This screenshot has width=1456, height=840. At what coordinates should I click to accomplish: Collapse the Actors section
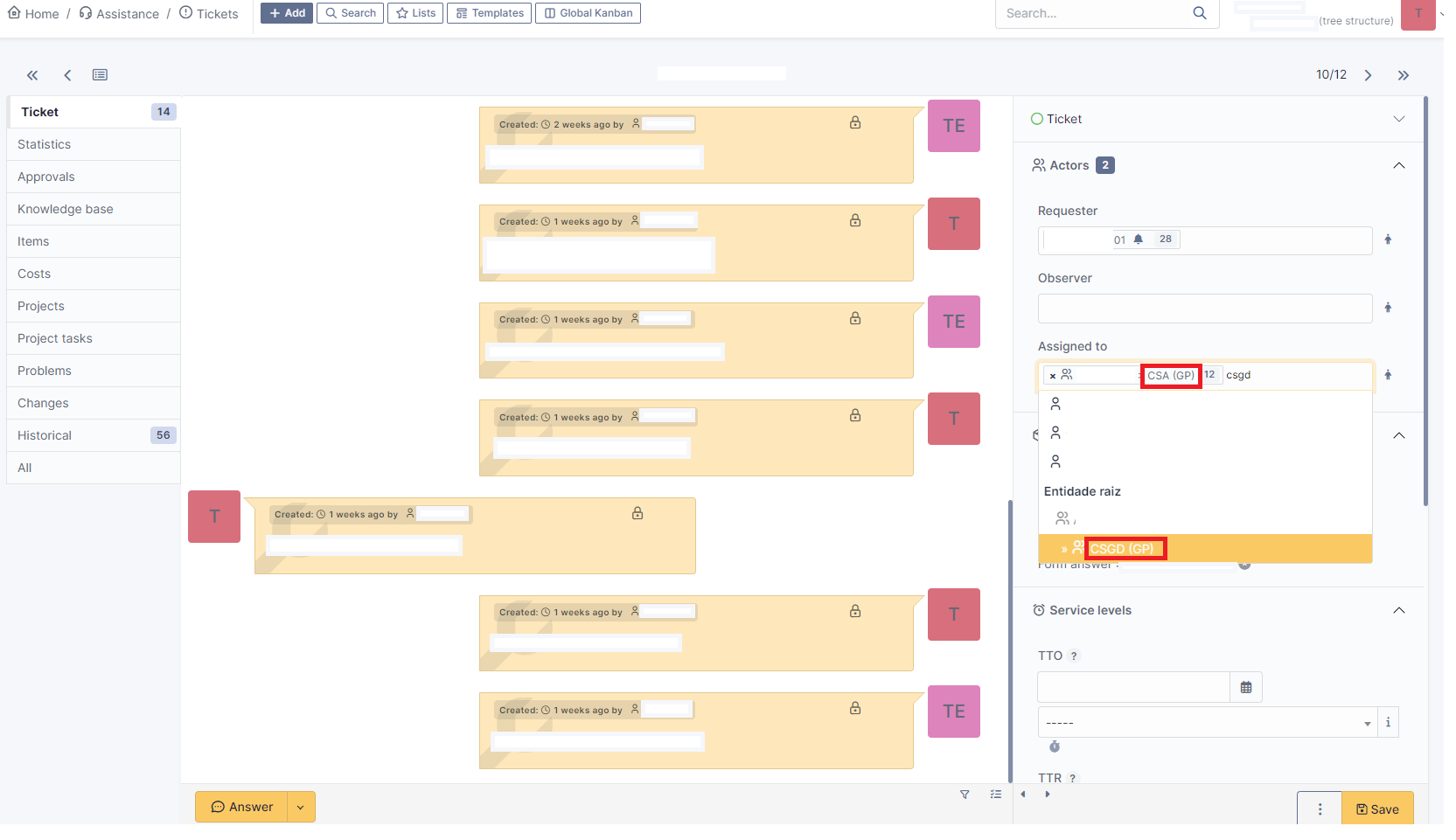click(x=1398, y=164)
